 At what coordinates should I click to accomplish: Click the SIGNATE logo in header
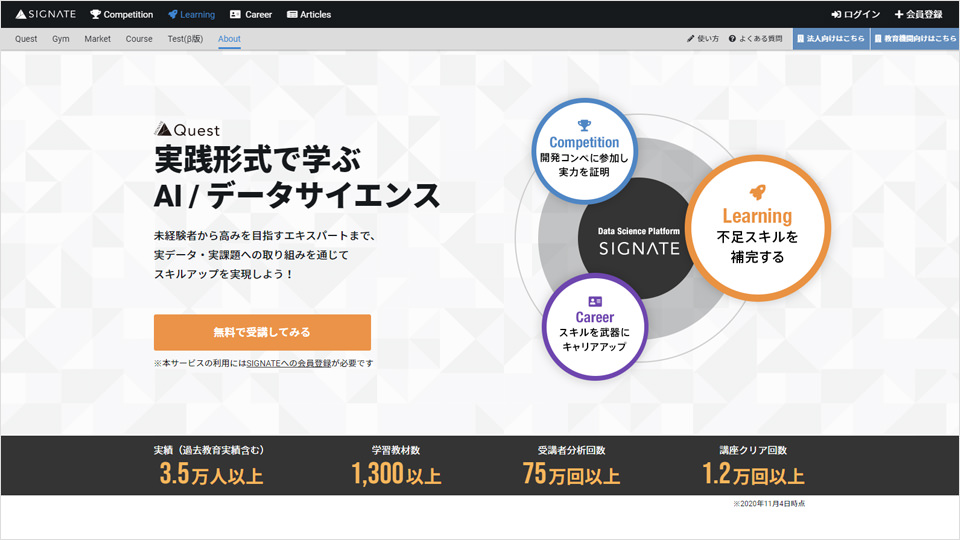pos(46,14)
